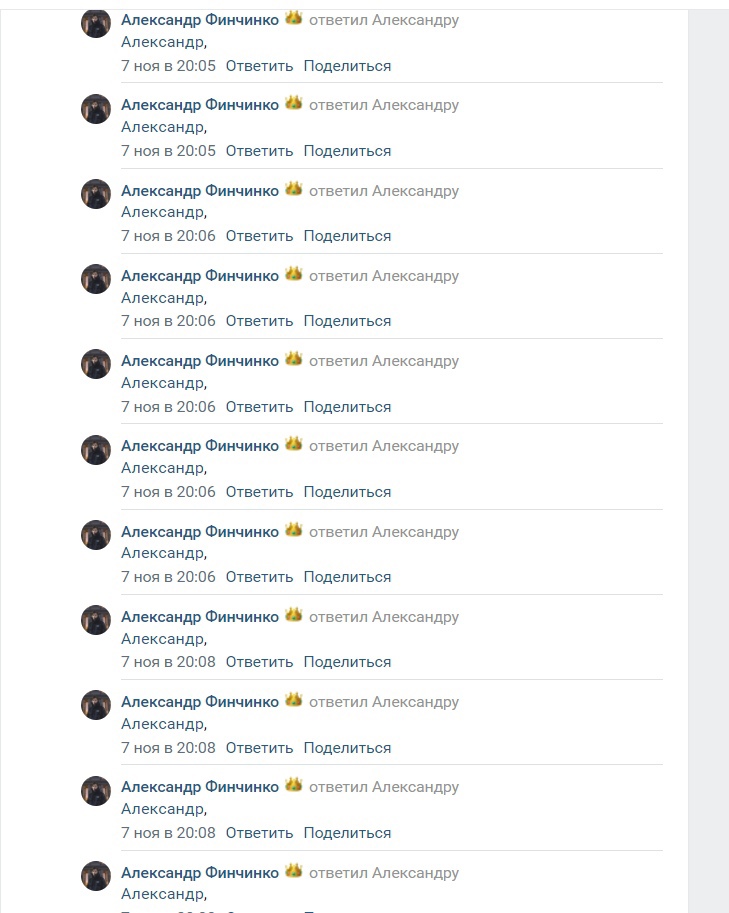Viewport: 729px width, 913px height.
Task: Click the crown icon in the topmost comment
Action: click(293, 18)
